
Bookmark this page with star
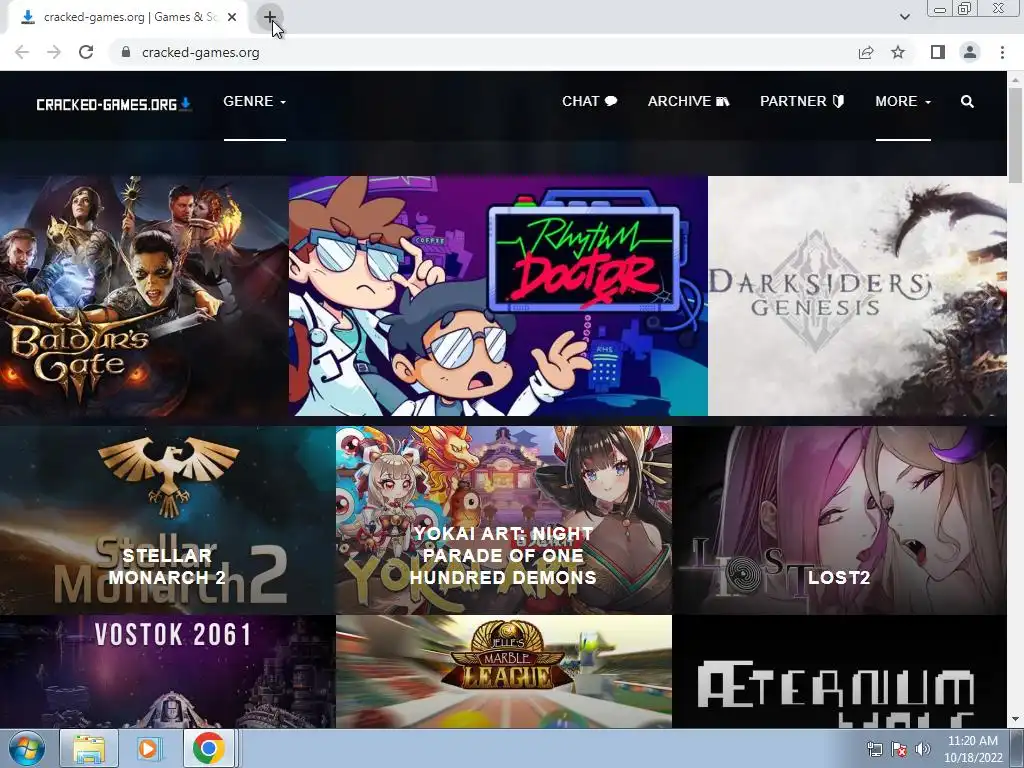coord(898,52)
